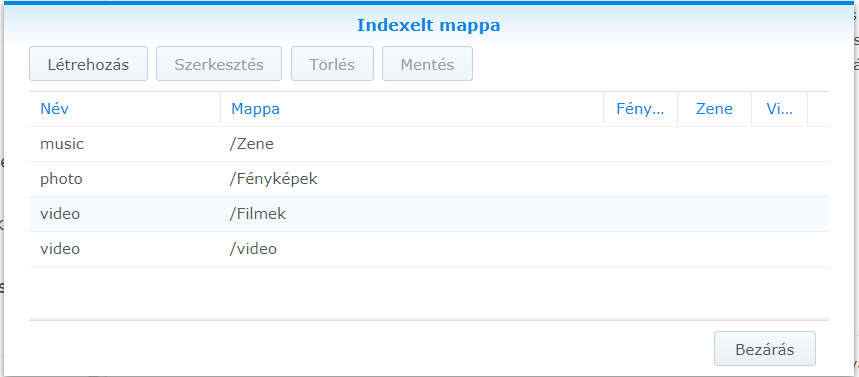This screenshot has width=859, height=377.
Task: Click the Mentés button
Action: pyautogui.click(x=427, y=64)
